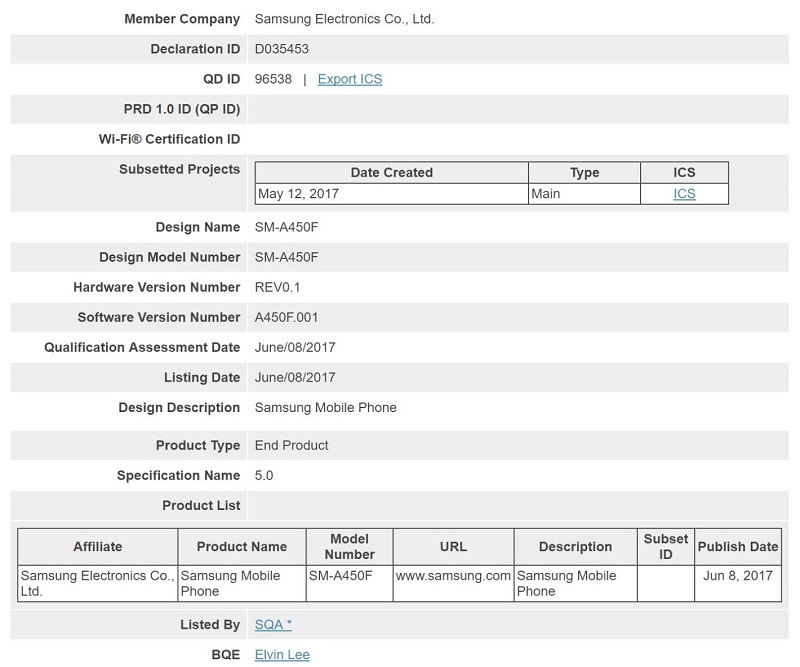Click the Description cell Samsung Mobile Phone
The height and width of the screenshot is (667, 800).
point(576,583)
